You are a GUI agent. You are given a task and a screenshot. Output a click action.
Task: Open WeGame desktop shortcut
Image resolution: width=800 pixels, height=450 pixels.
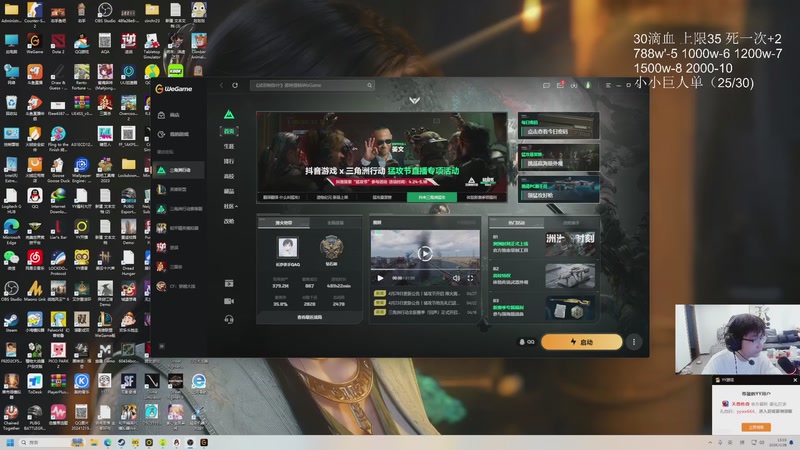(35, 43)
